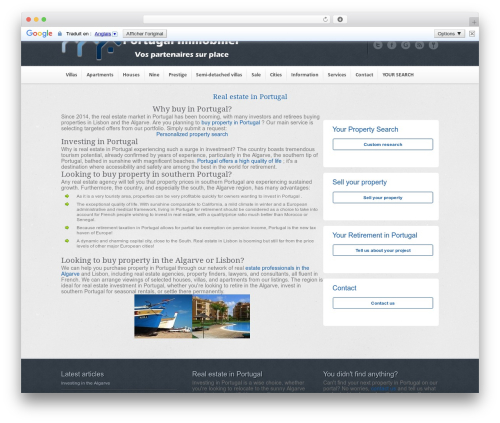500x423 pixels.
Task: Click the Sell your property button
Action: click(383, 197)
